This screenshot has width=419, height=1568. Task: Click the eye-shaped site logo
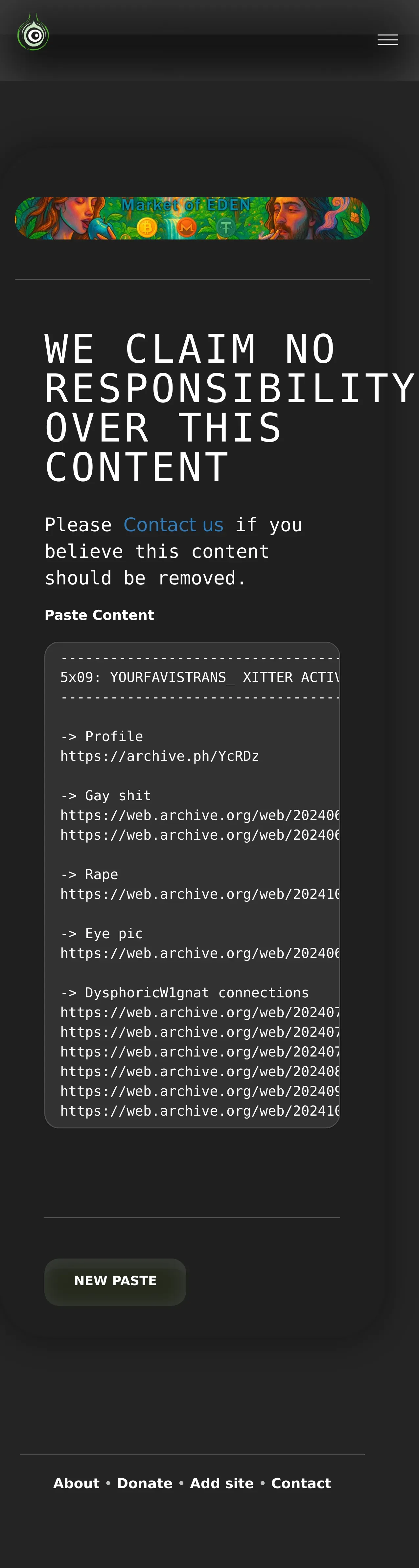point(34,34)
